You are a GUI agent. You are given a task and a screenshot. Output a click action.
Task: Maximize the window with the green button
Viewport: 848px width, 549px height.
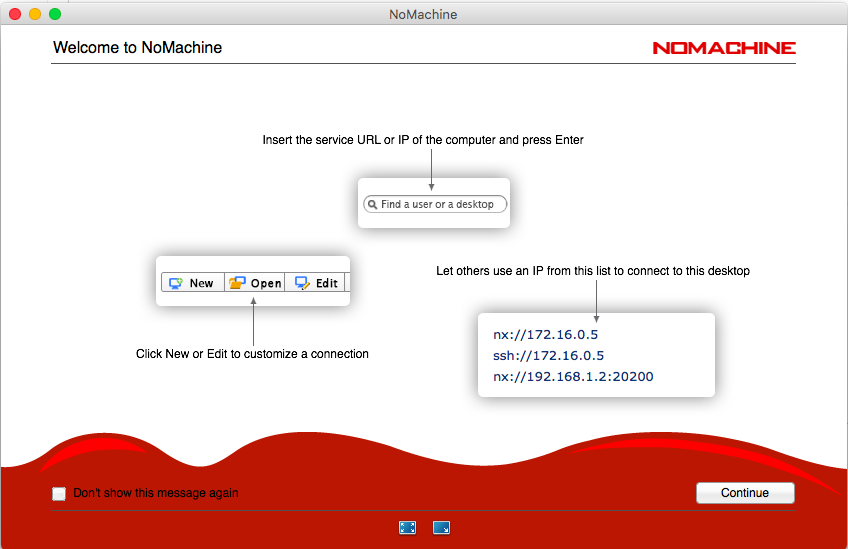[x=55, y=14]
